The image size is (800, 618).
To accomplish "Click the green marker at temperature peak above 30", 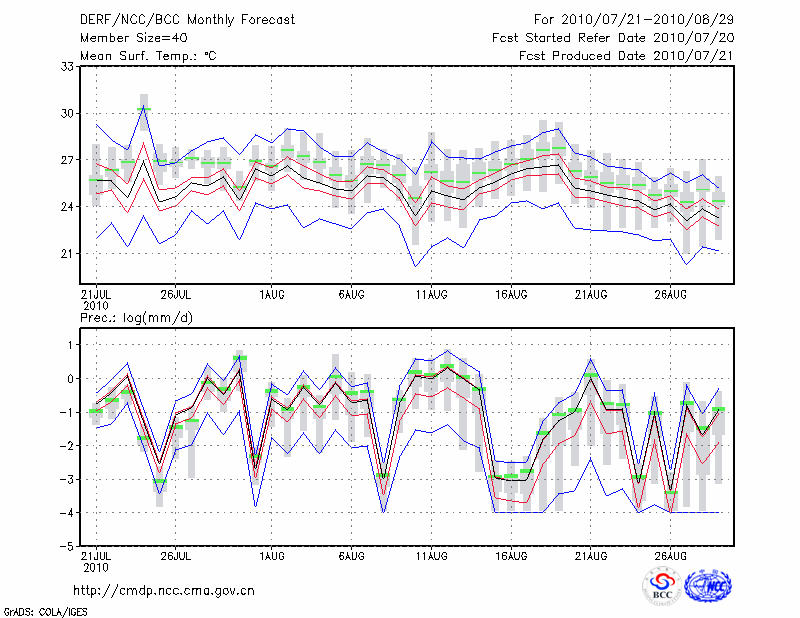I will point(144,108).
